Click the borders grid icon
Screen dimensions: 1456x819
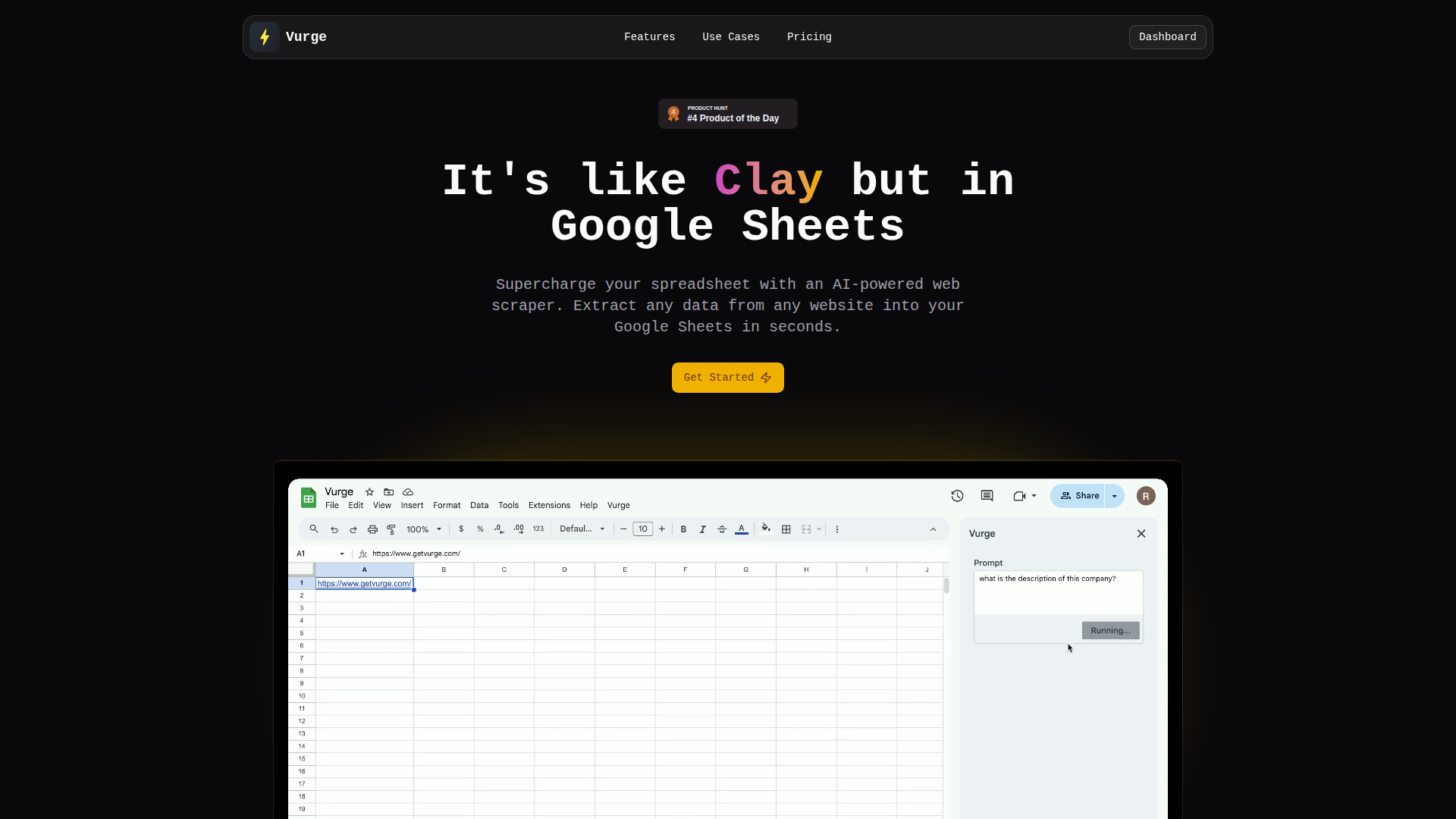786,529
